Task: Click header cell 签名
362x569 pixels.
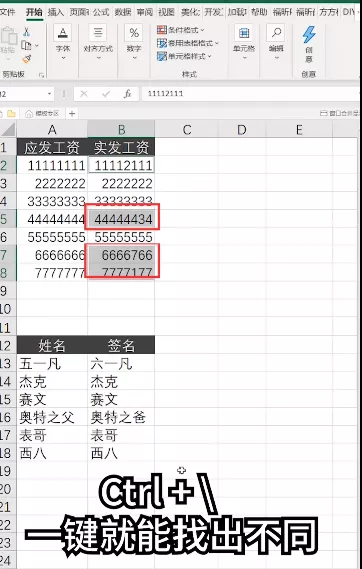Action: pyautogui.click(x=121, y=345)
